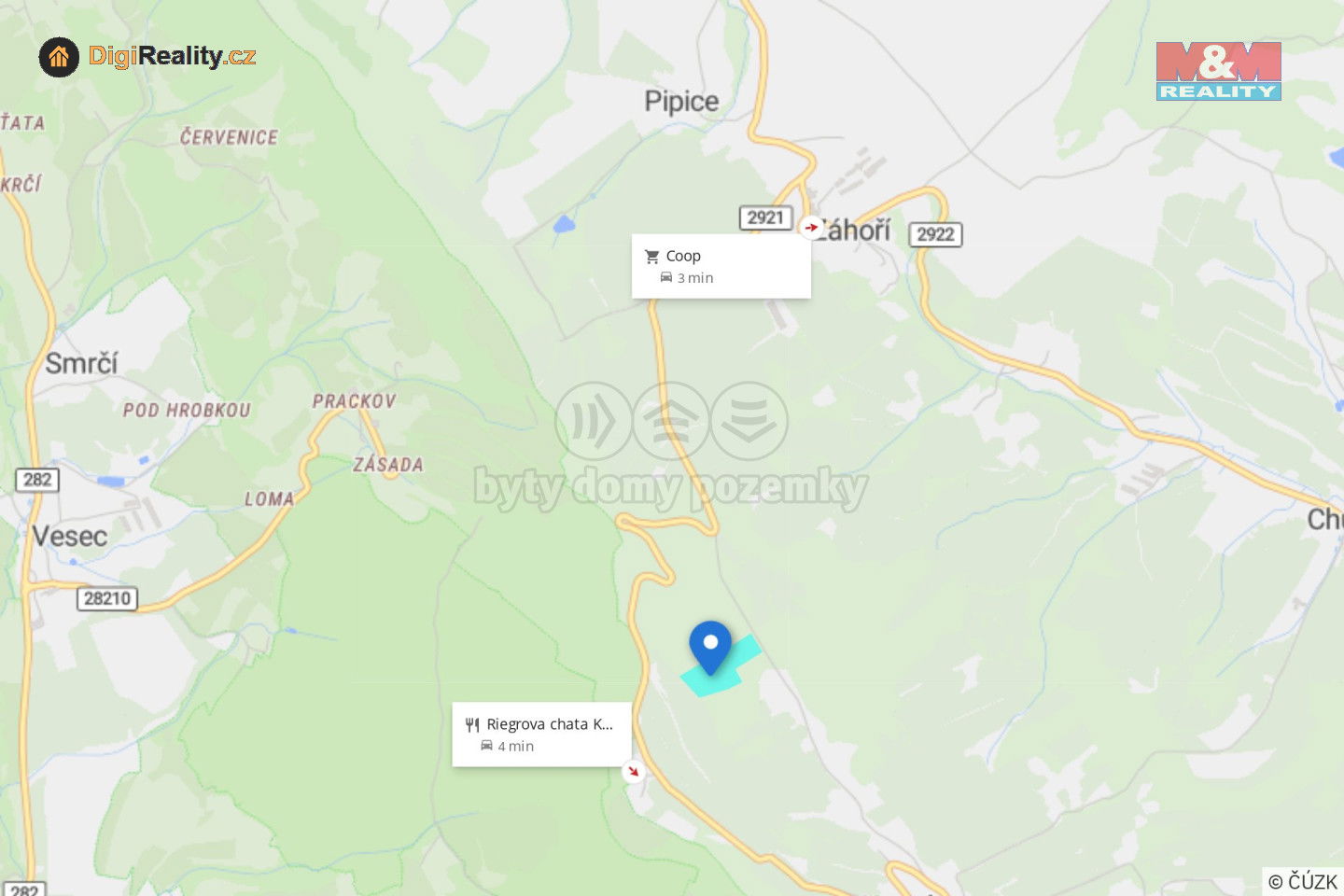The image size is (1344, 896).
Task: Click the ČÚZK copyright attribution
Action: [1303, 881]
